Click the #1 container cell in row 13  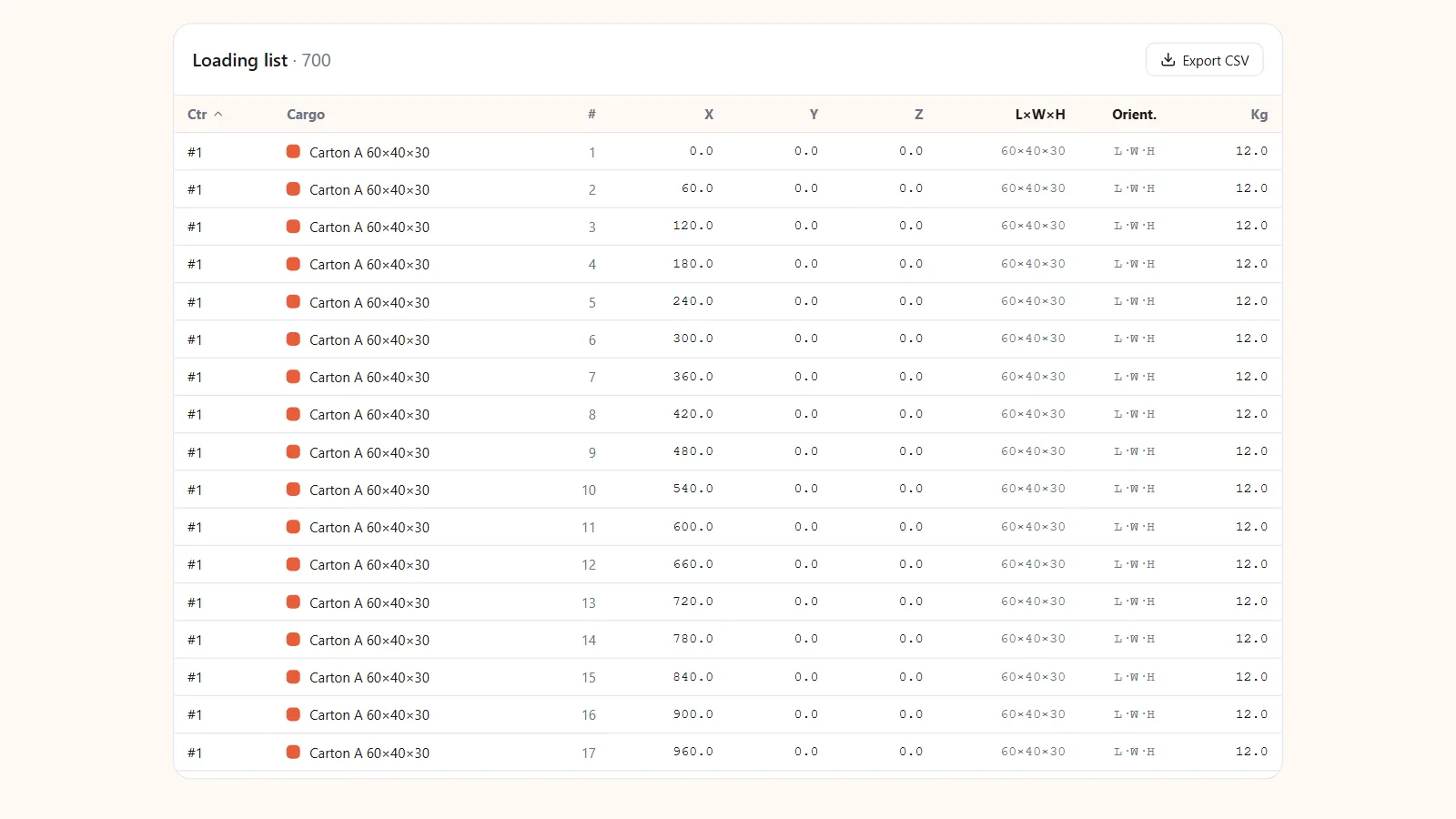click(x=195, y=602)
